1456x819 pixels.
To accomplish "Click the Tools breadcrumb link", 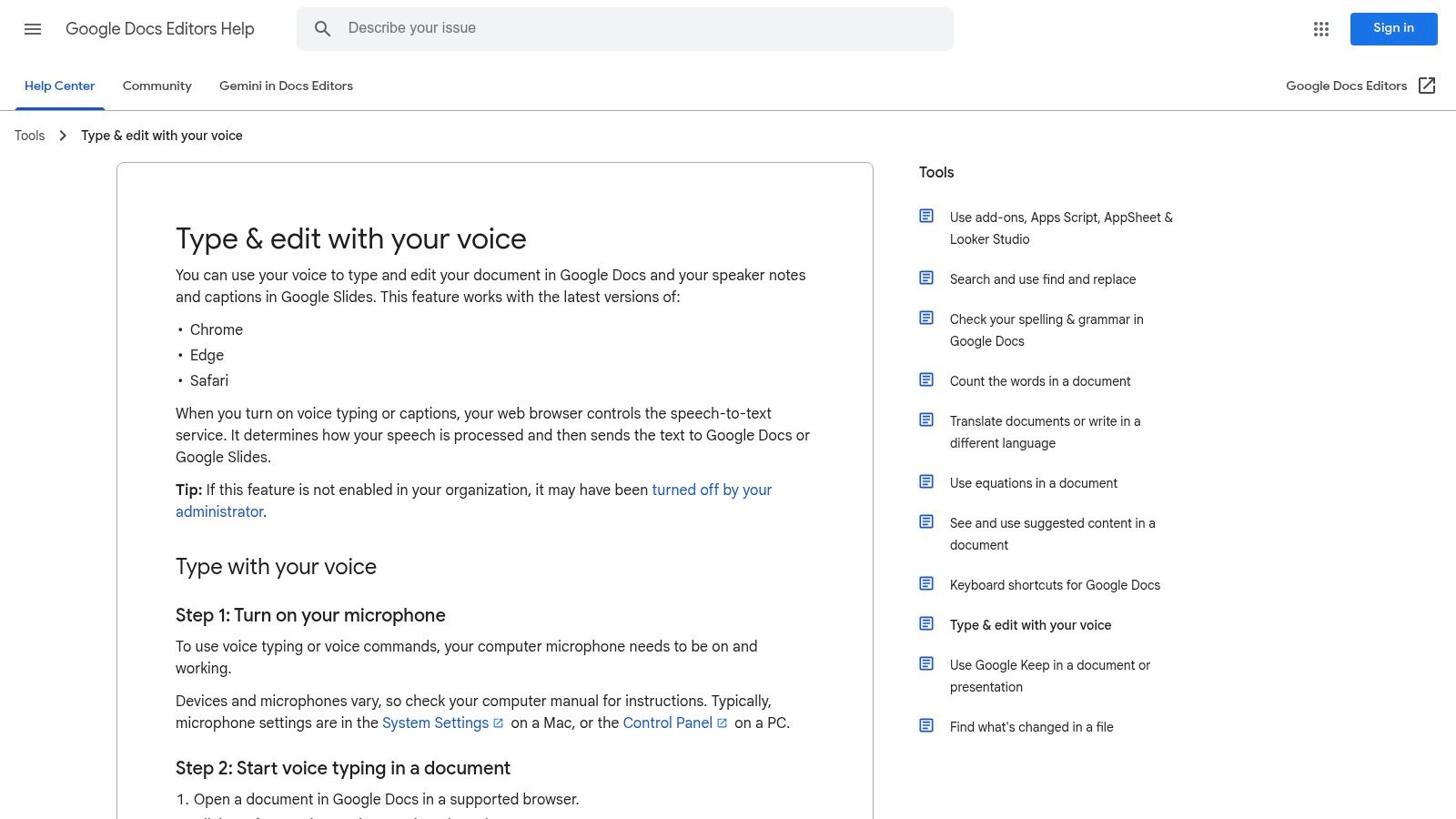I will (29, 135).
